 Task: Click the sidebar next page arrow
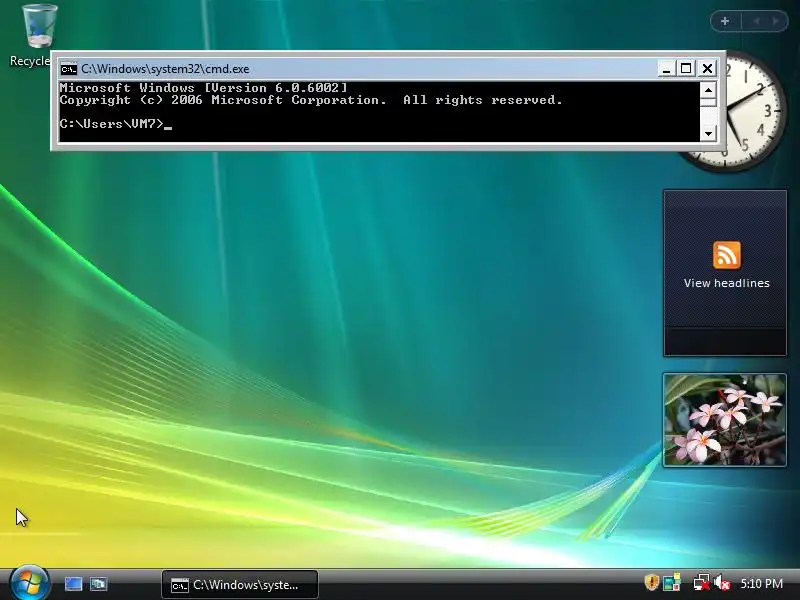coord(775,21)
